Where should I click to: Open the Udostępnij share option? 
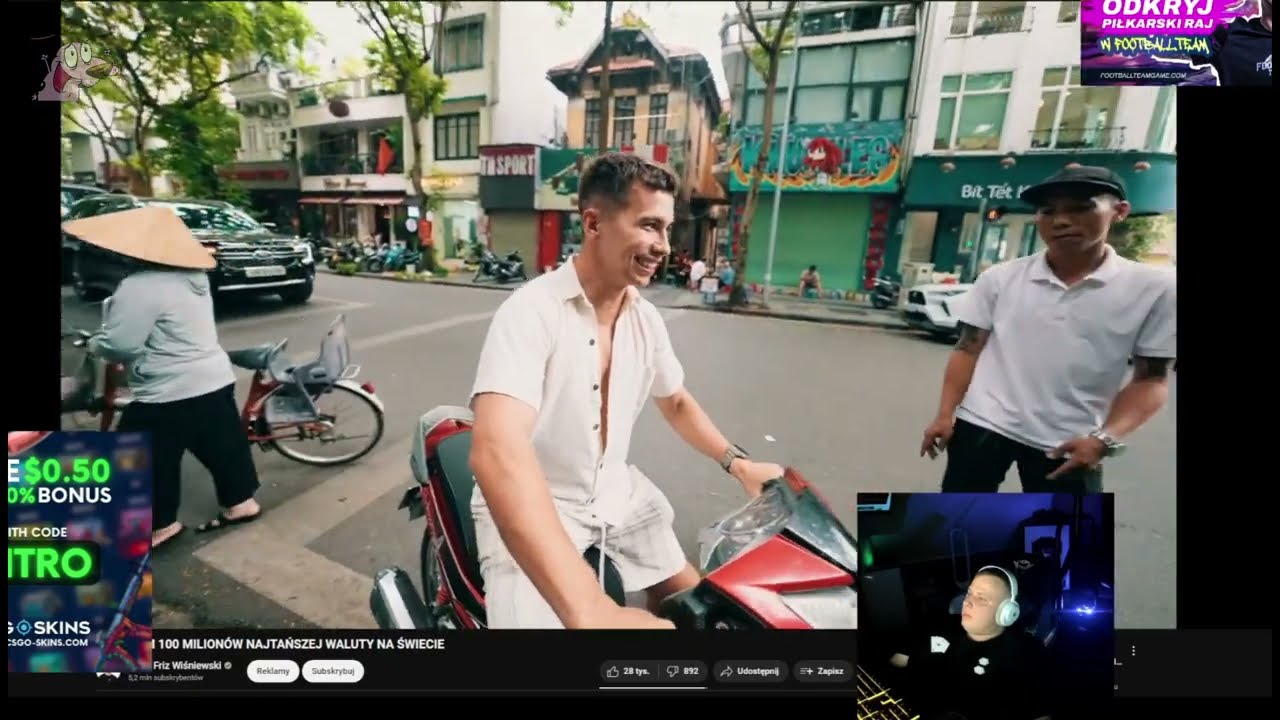[x=751, y=671]
